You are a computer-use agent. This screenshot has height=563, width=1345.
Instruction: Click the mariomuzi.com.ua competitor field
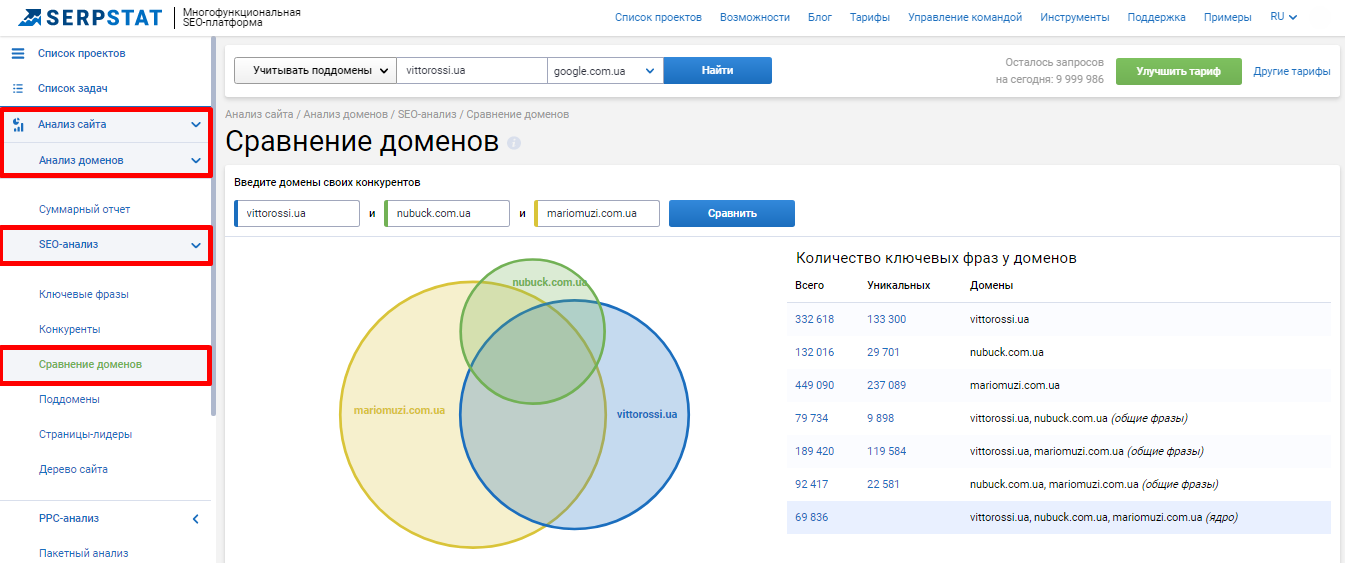click(x=597, y=213)
